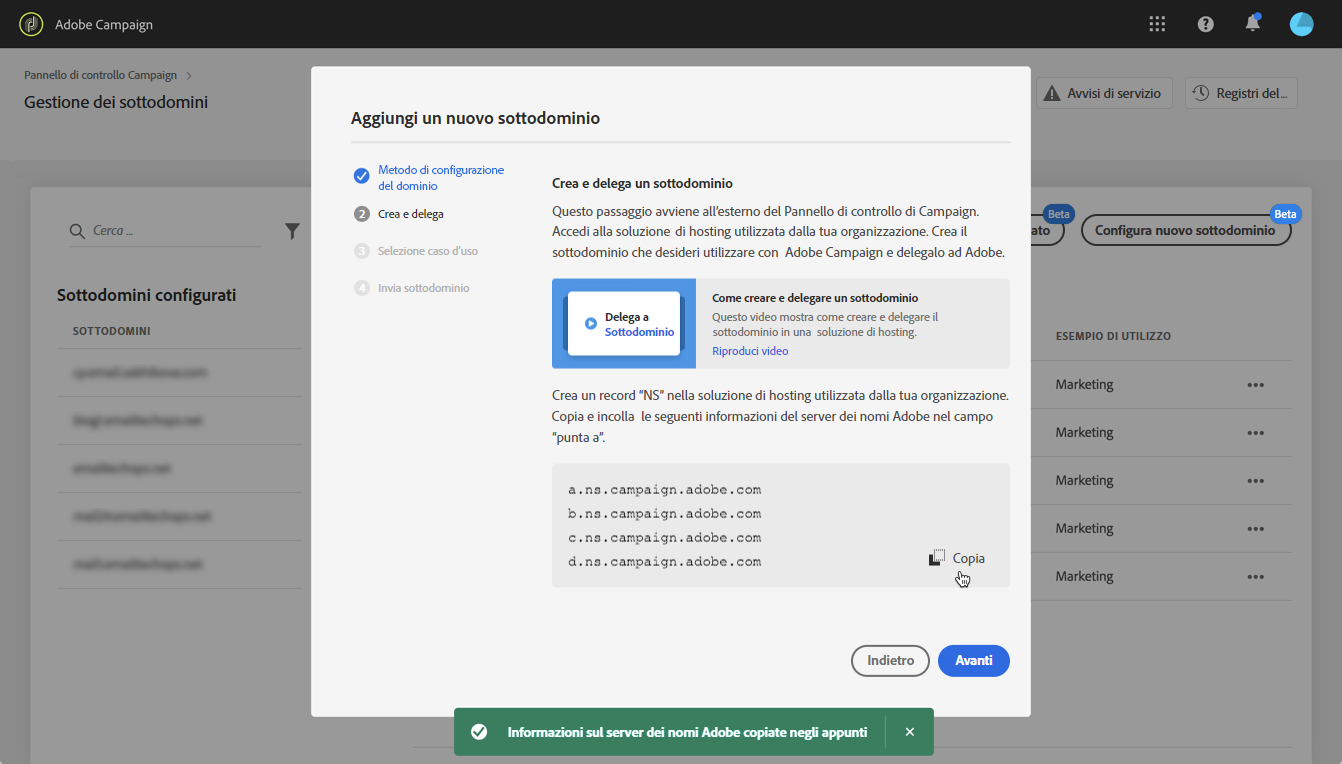Viewport: 1342px width, 764px height.
Task: Select the Crea e delega step
Action: pyautogui.click(x=411, y=214)
